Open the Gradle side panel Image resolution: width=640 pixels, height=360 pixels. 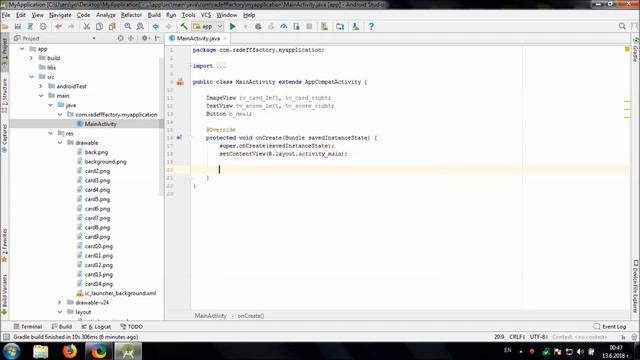coord(636,49)
